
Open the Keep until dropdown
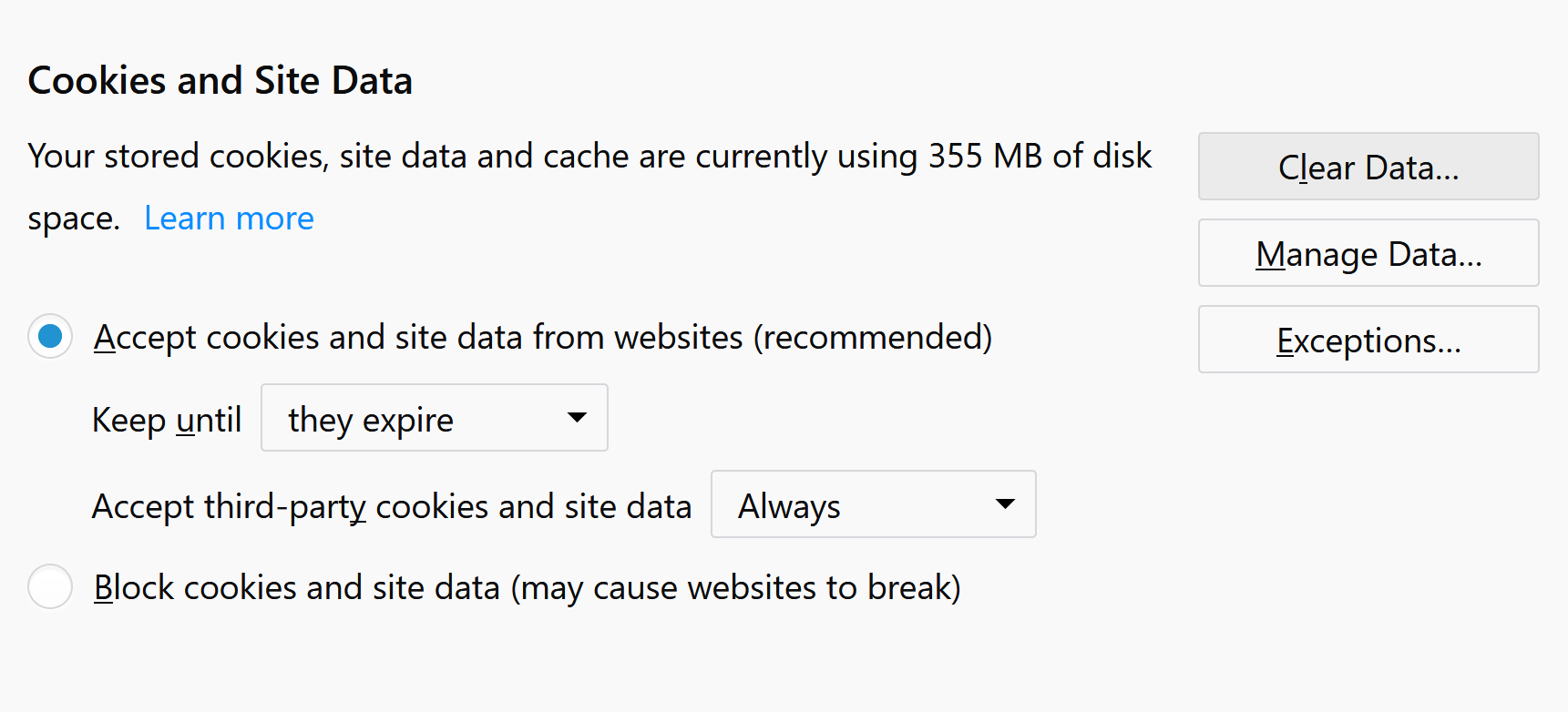tap(434, 418)
